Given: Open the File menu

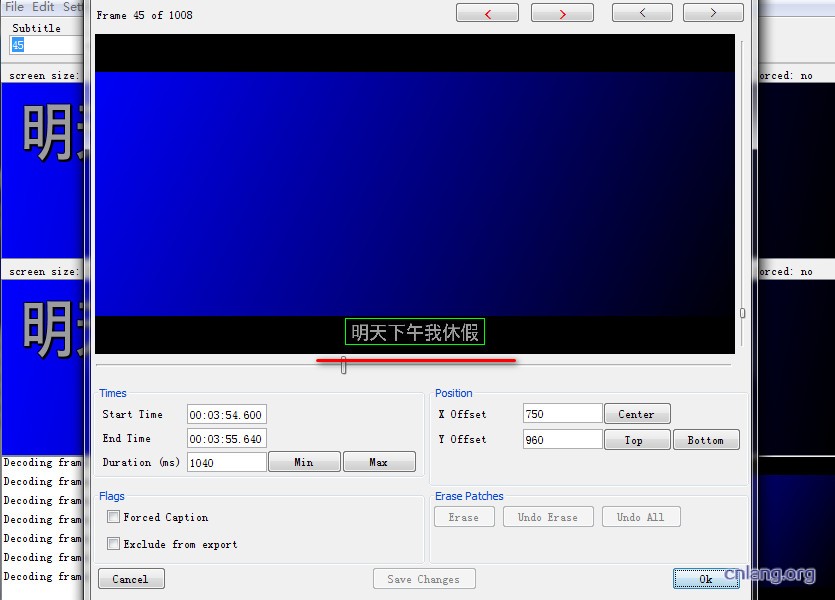Looking at the screenshot, I should (14, 7).
